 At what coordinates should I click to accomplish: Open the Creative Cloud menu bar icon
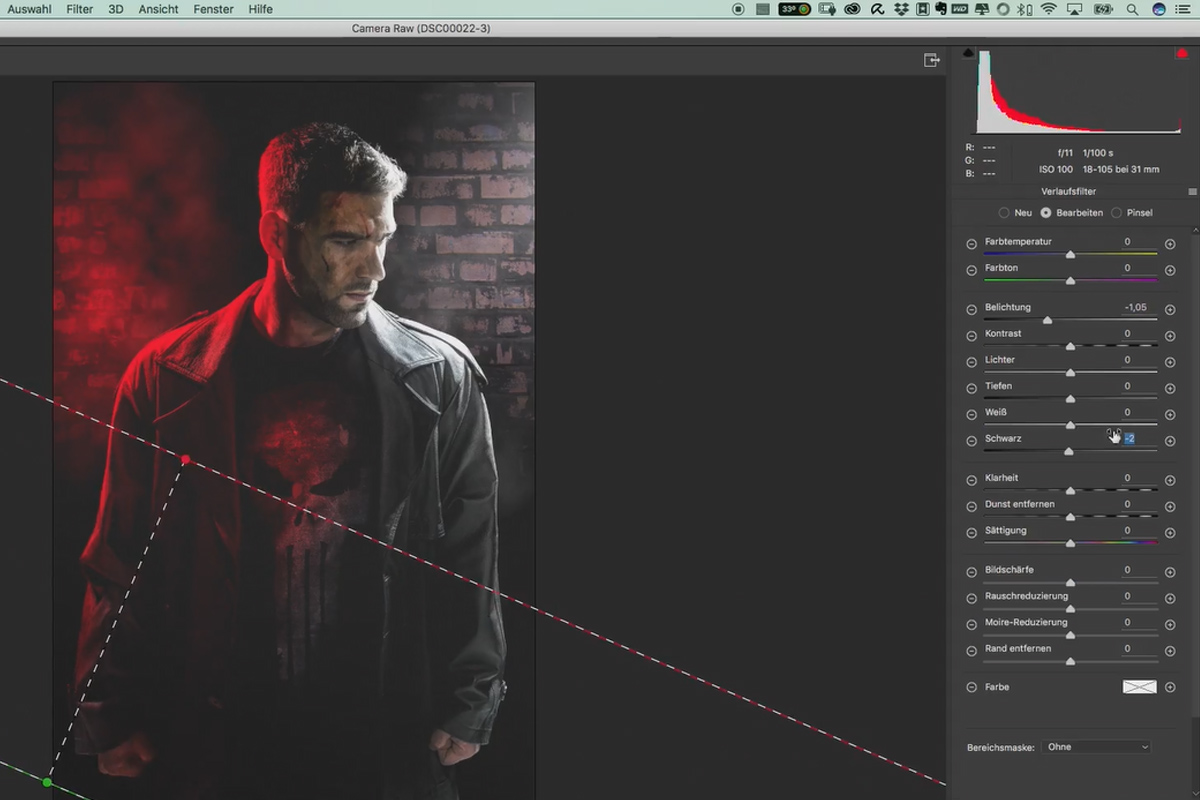[x=853, y=9]
